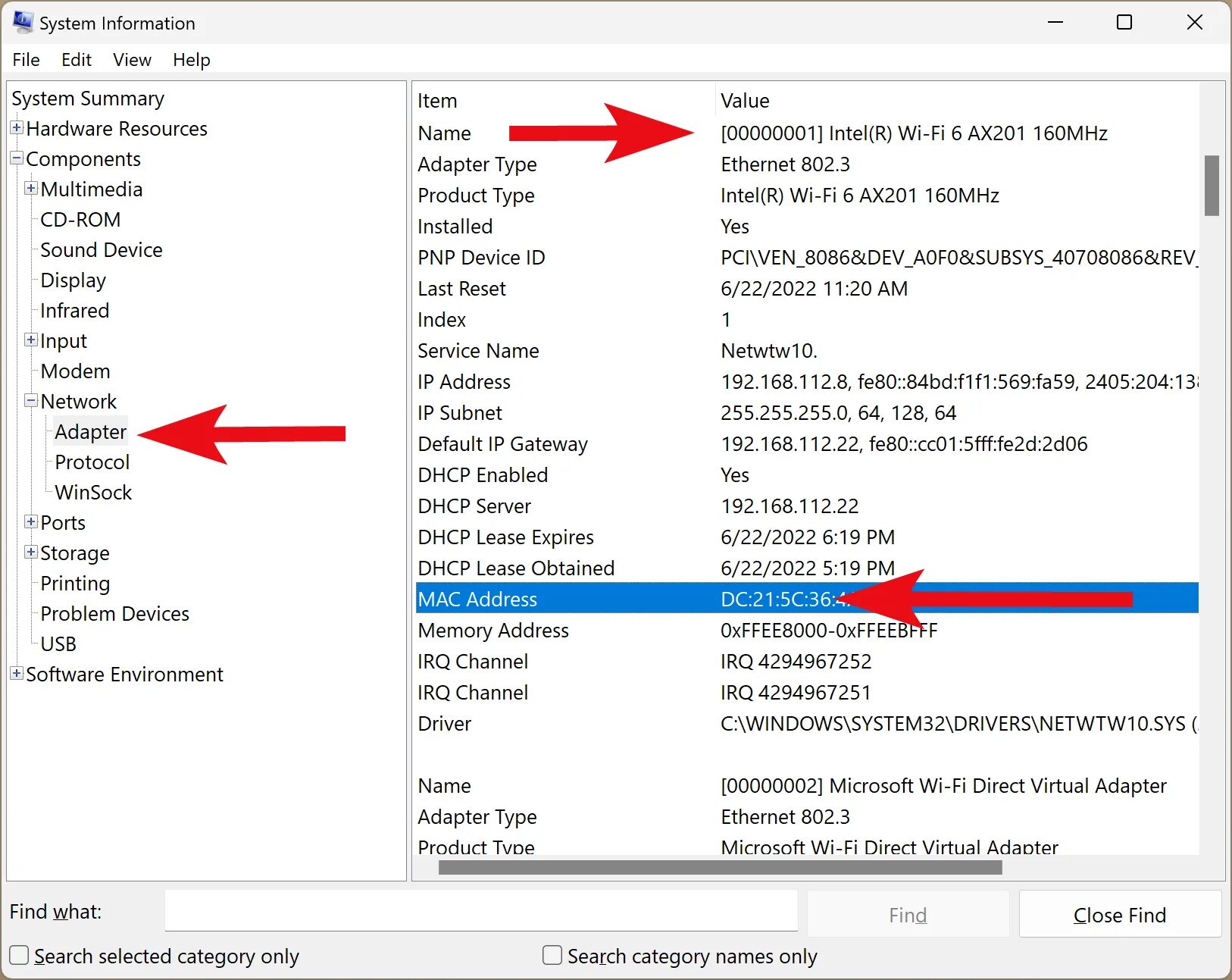Click IRQ 4294967251 value

(796, 693)
